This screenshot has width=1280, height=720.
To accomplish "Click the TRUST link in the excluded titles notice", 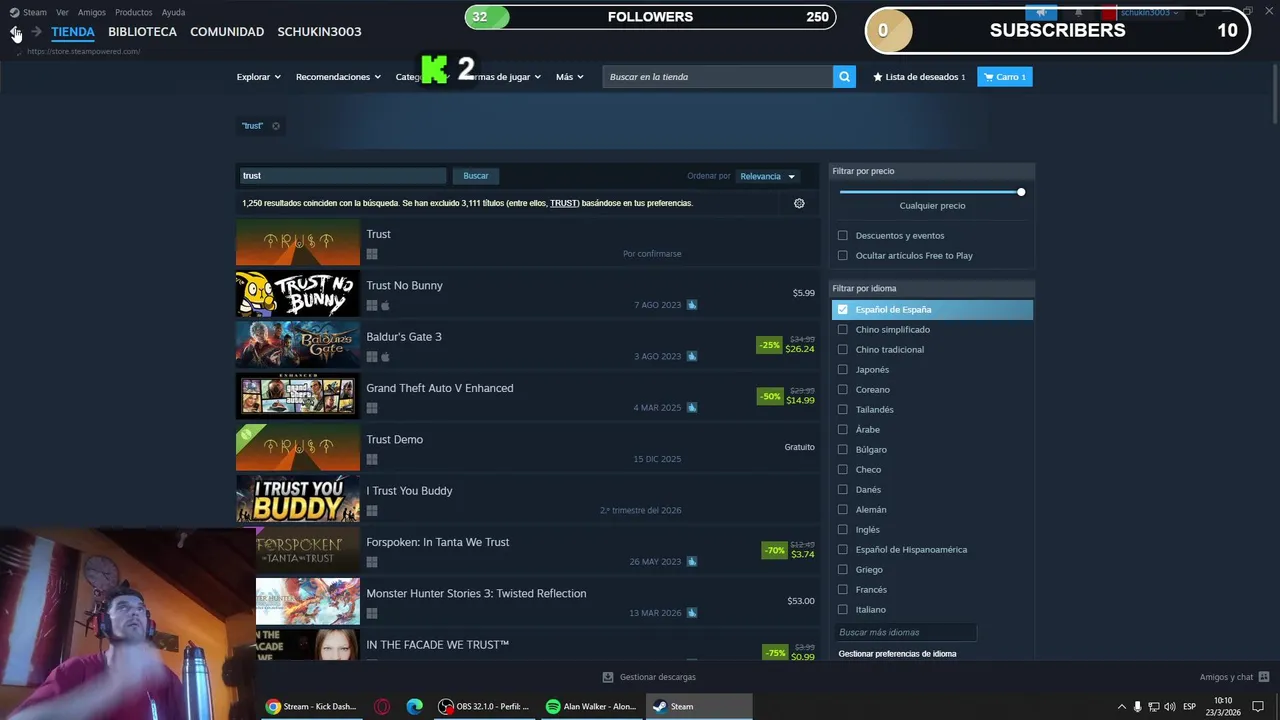I will pos(564,203).
